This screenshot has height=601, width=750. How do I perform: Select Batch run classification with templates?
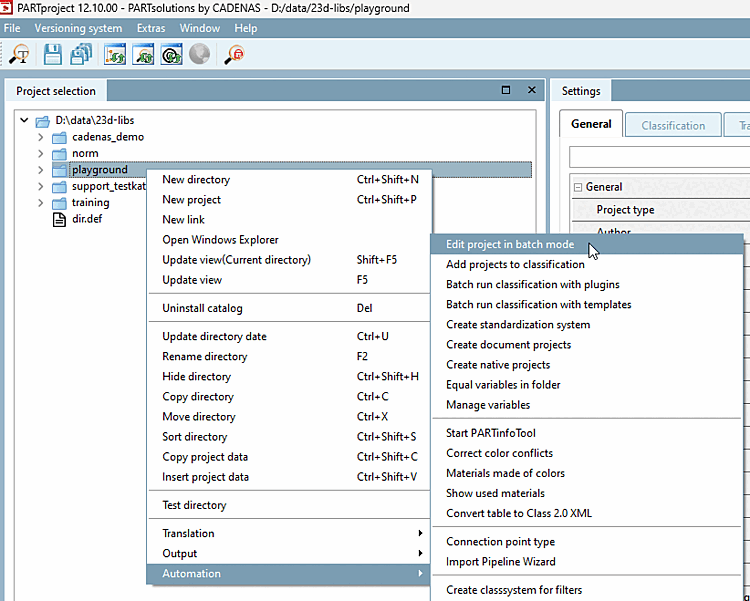tap(587, 304)
